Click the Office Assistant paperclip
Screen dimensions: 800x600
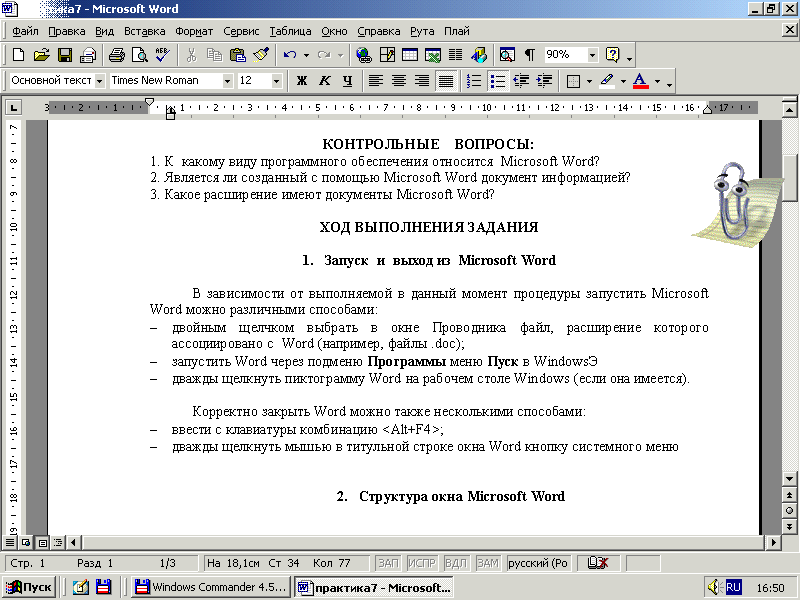[x=736, y=205]
